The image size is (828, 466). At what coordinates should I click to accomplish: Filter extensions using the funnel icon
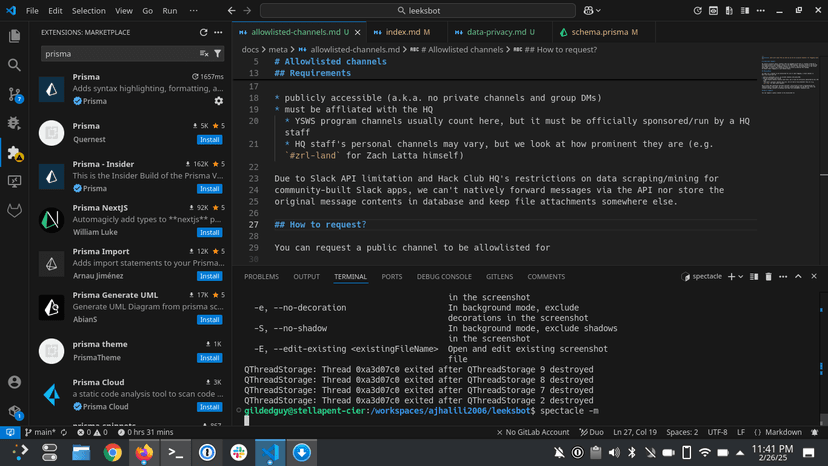(218, 54)
